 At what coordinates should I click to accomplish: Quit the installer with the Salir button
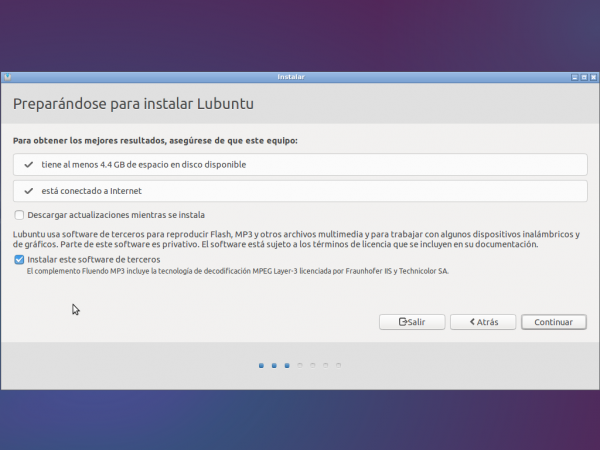tap(412, 322)
